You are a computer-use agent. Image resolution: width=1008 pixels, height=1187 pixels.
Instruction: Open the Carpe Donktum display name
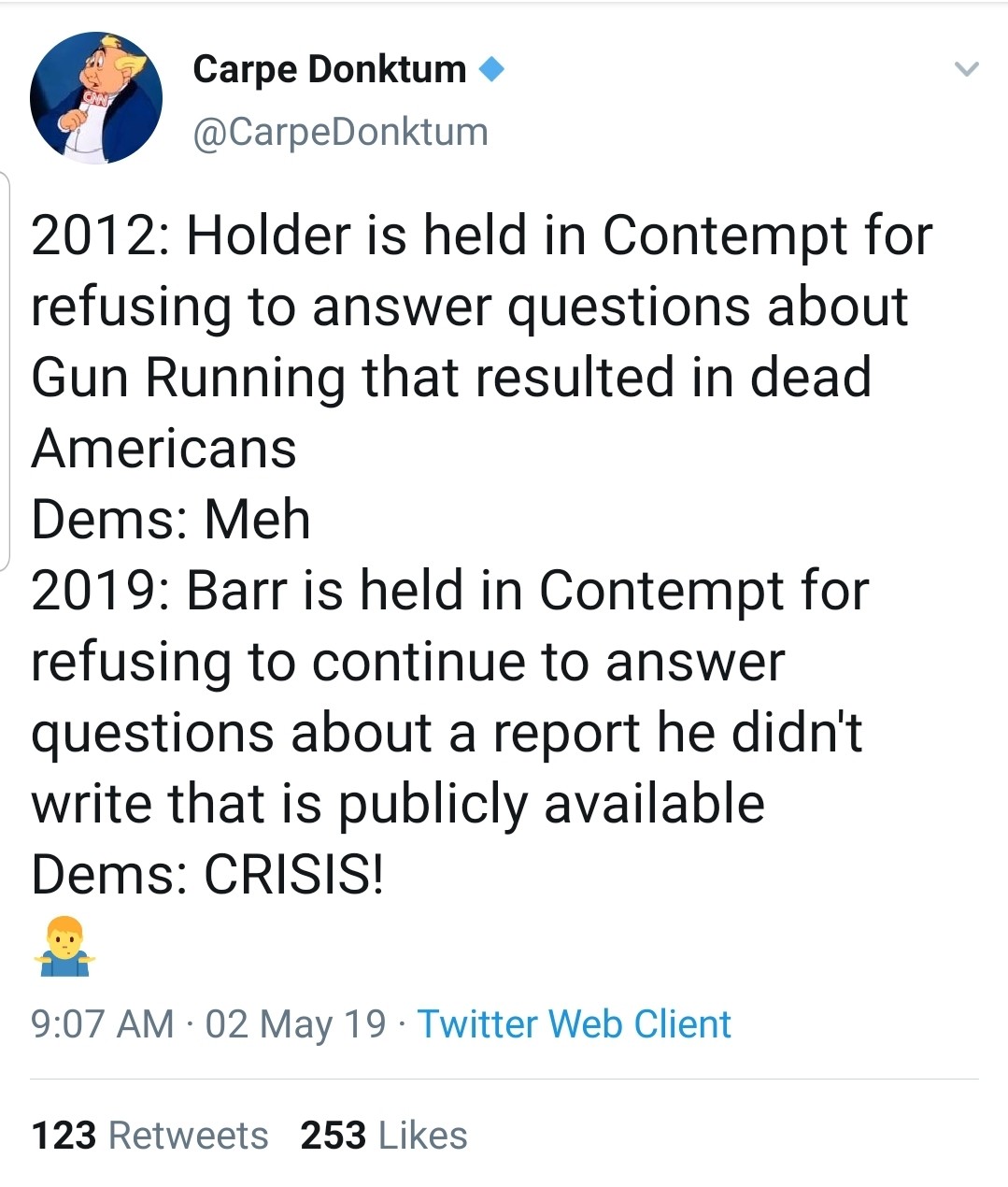pos(330,69)
